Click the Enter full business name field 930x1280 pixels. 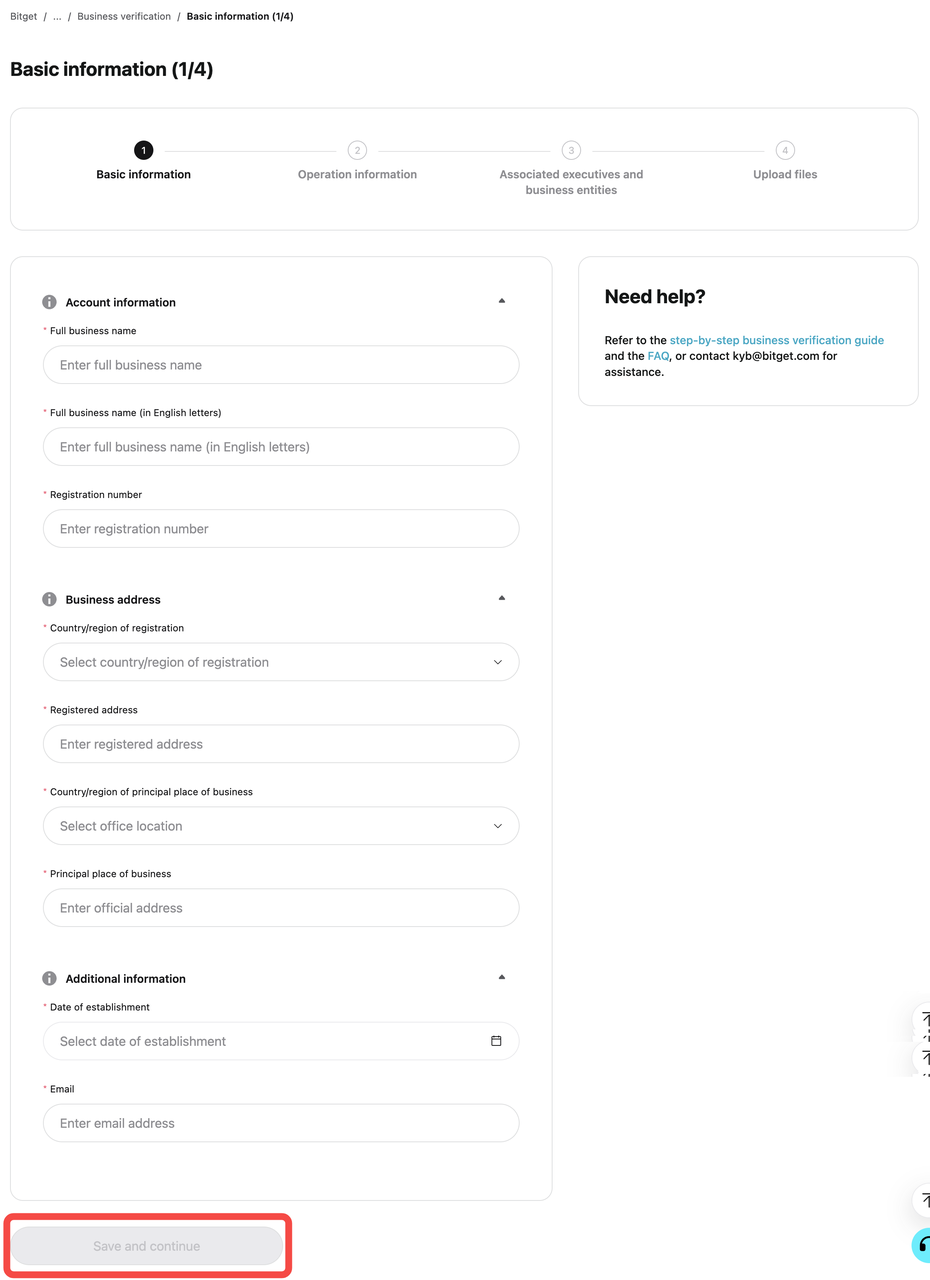(x=281, y=364)
